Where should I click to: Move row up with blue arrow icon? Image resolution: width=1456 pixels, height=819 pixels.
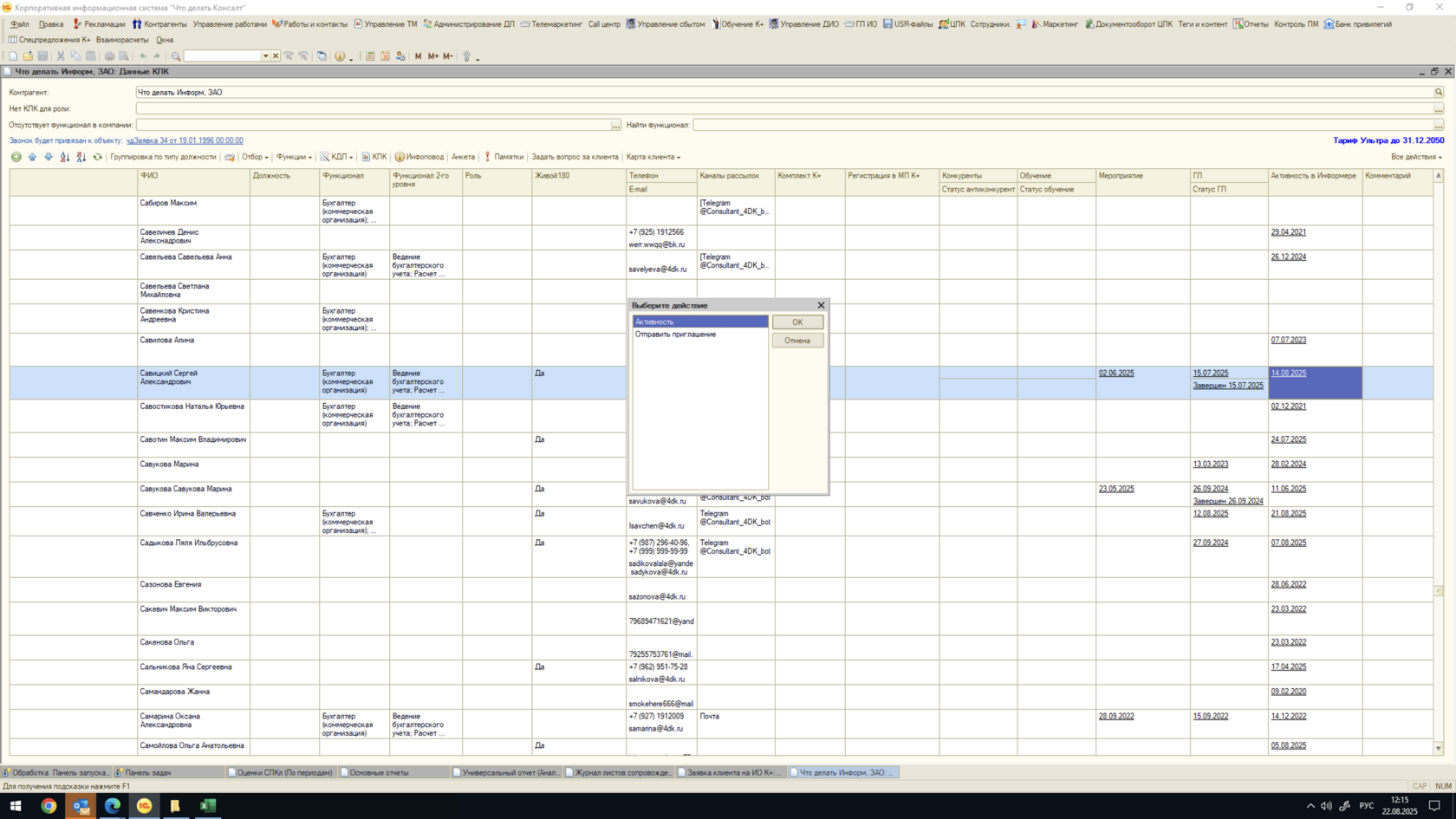coord(32,157)
